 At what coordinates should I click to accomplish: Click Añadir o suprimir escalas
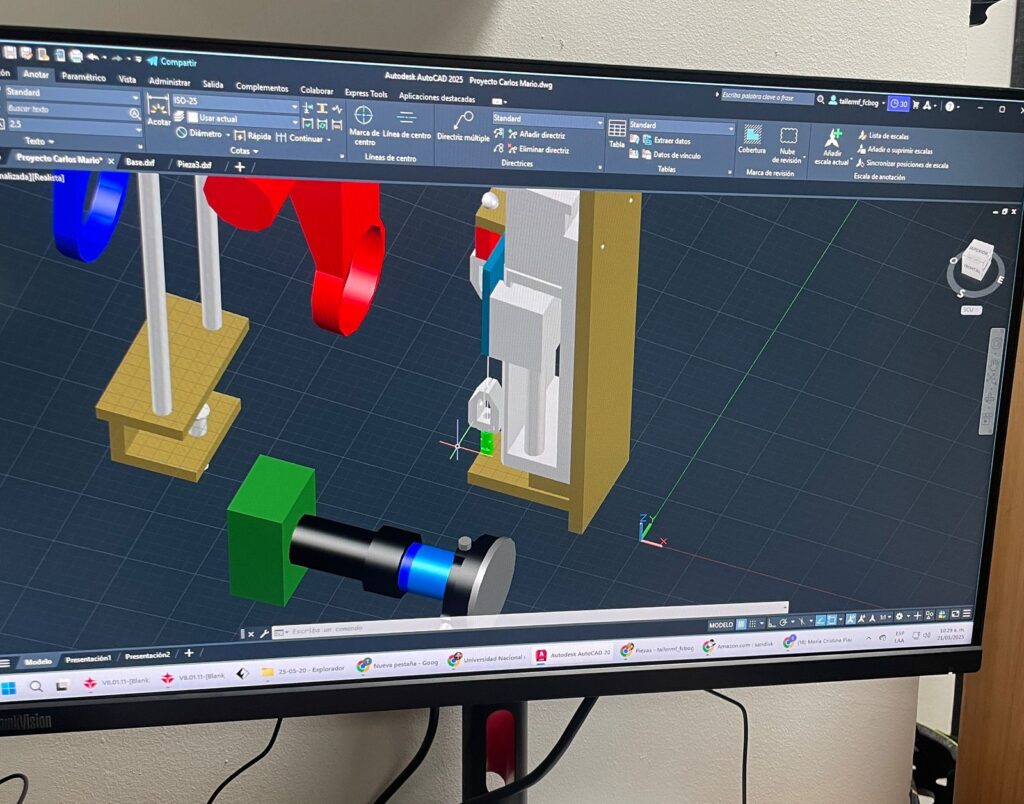coord(895,150)
